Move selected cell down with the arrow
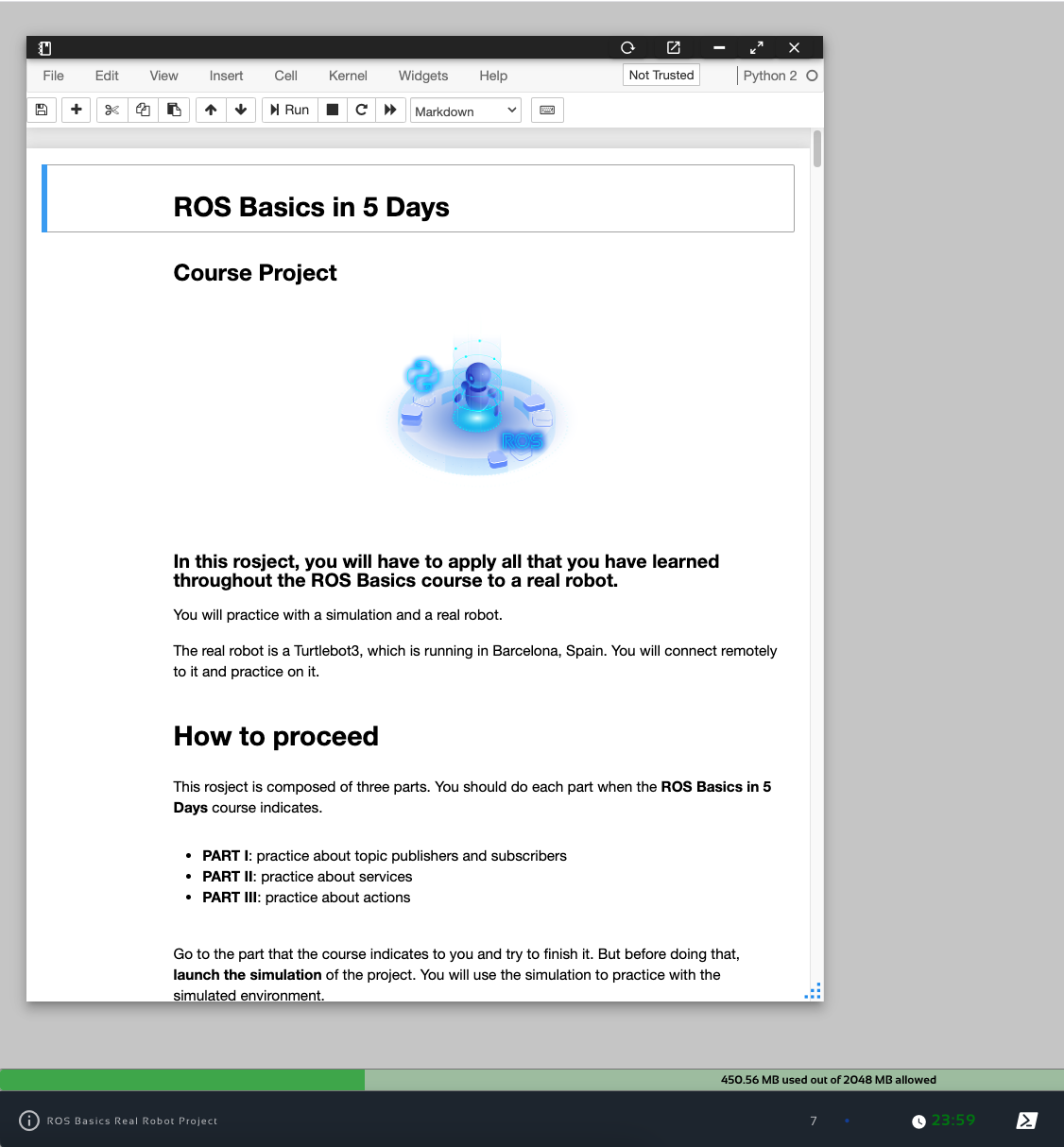Viewport: 1064px width, 1147px height. coord(241,111)
